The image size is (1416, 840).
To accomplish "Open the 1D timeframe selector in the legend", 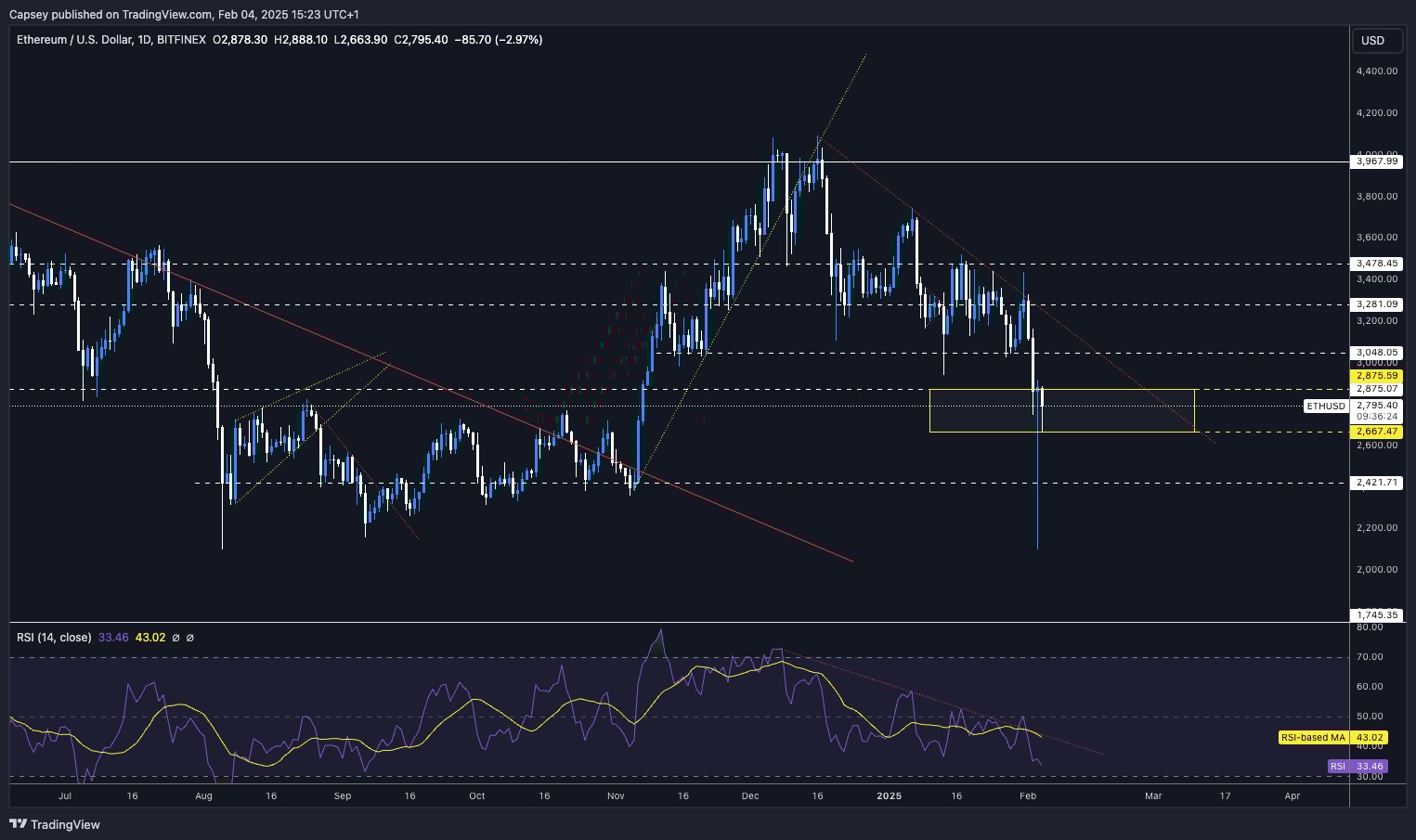I will (x=146, y=40).
